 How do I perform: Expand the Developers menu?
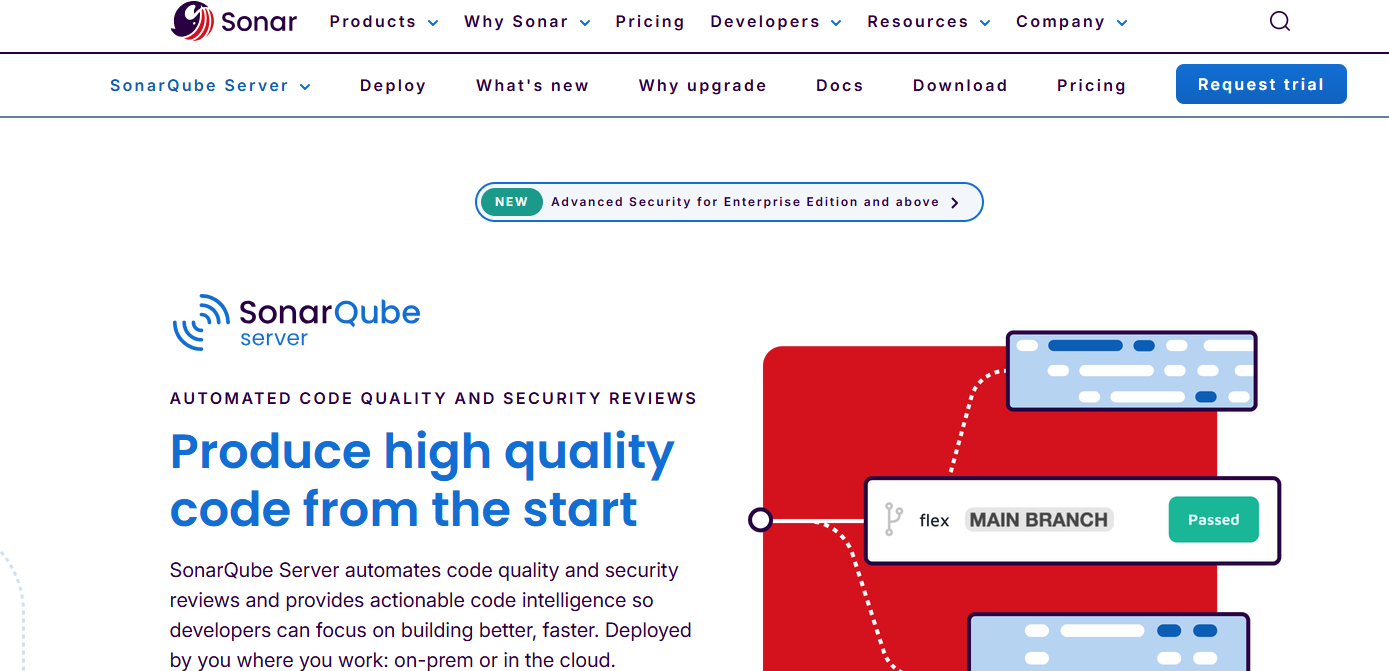776,22
